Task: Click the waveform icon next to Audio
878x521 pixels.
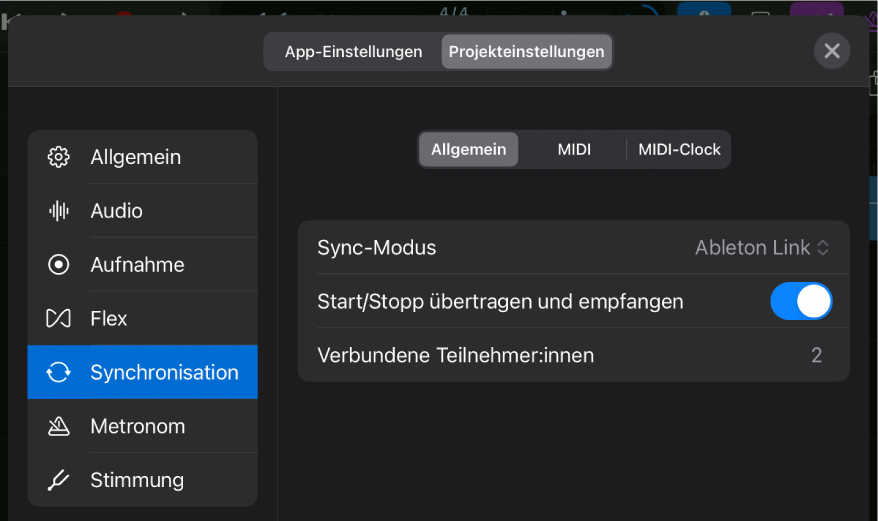Action: (58, 211)
